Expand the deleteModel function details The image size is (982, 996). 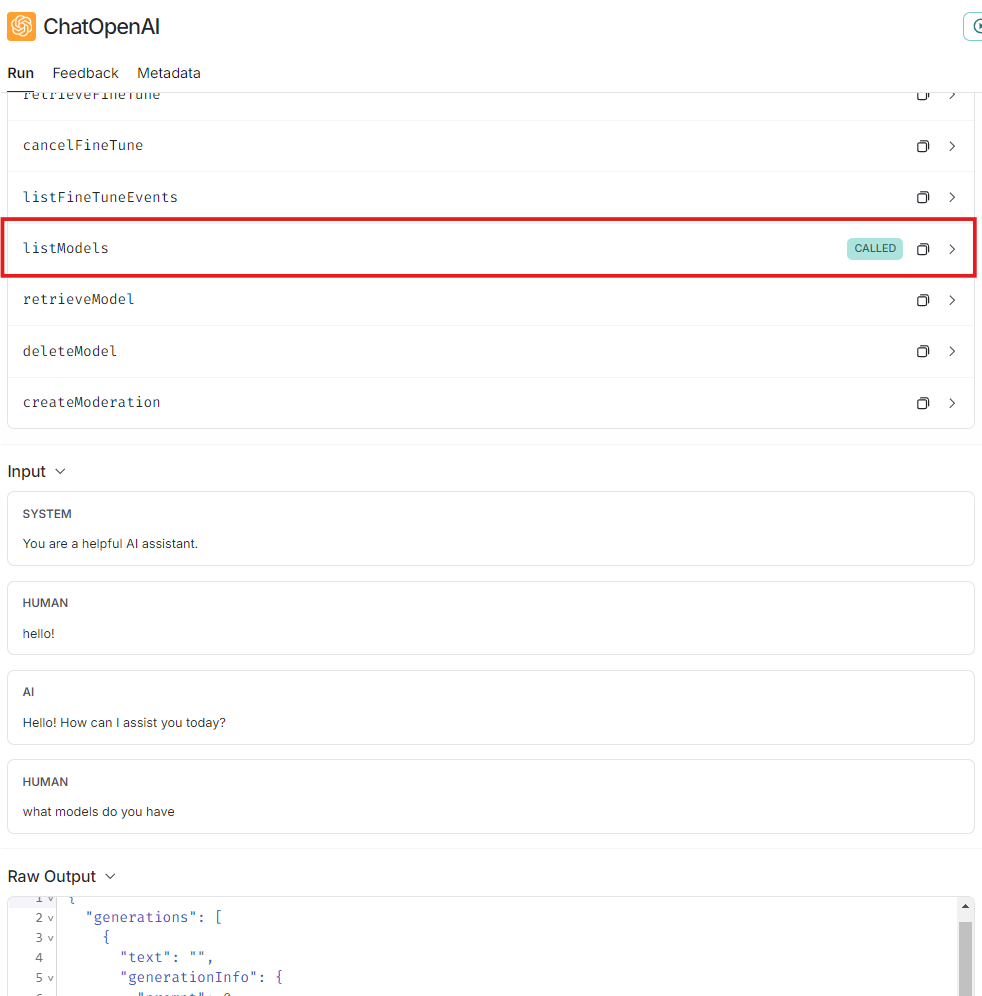(x=952, y=351)
